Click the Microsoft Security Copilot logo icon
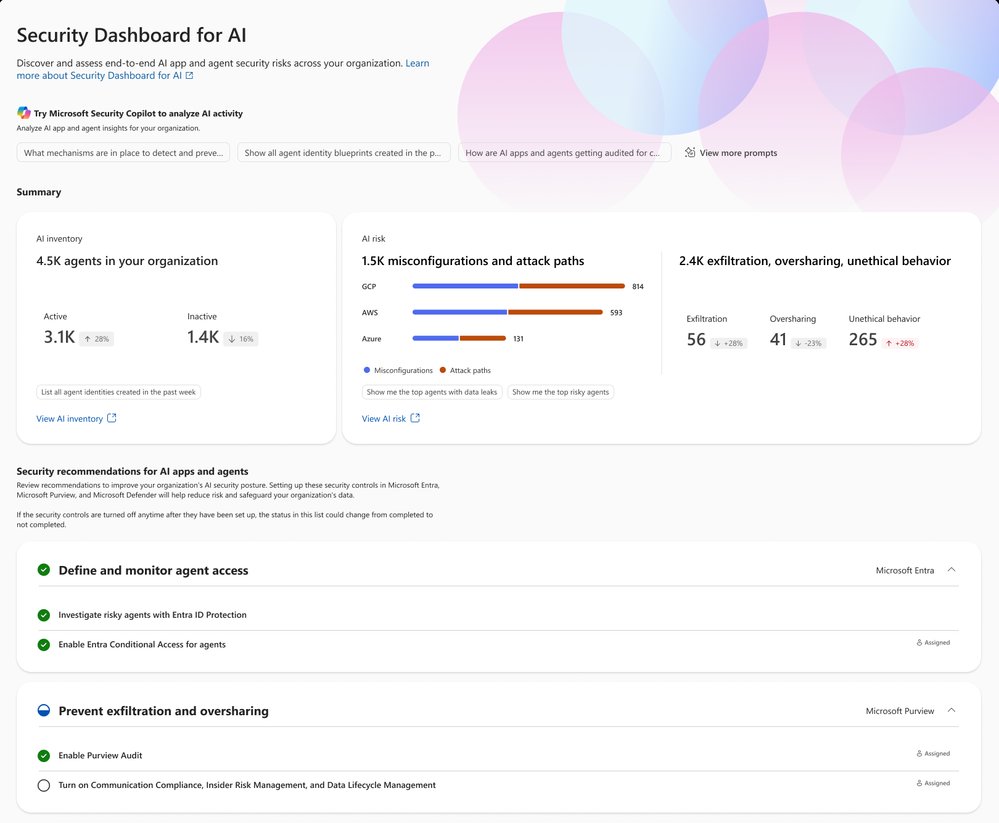Image resolution: width=999 pixels, height=823 pixels. 24,113
